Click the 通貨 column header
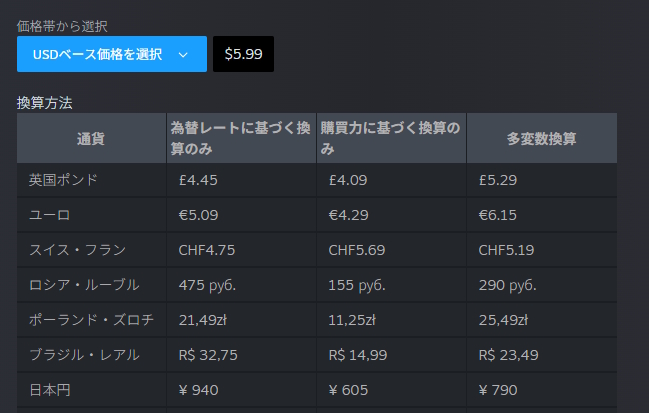 pos(91,138)
